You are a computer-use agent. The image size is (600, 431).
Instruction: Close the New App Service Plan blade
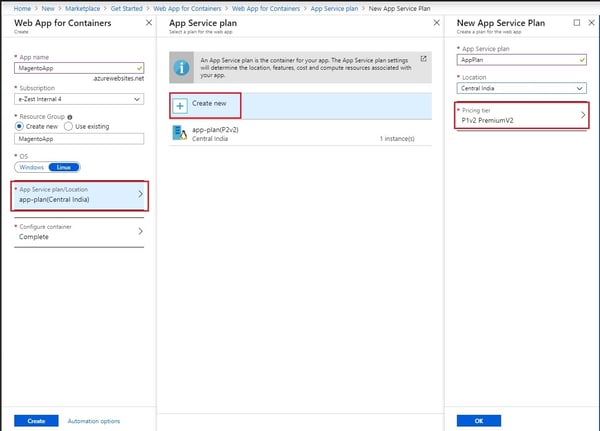[592, 23]
